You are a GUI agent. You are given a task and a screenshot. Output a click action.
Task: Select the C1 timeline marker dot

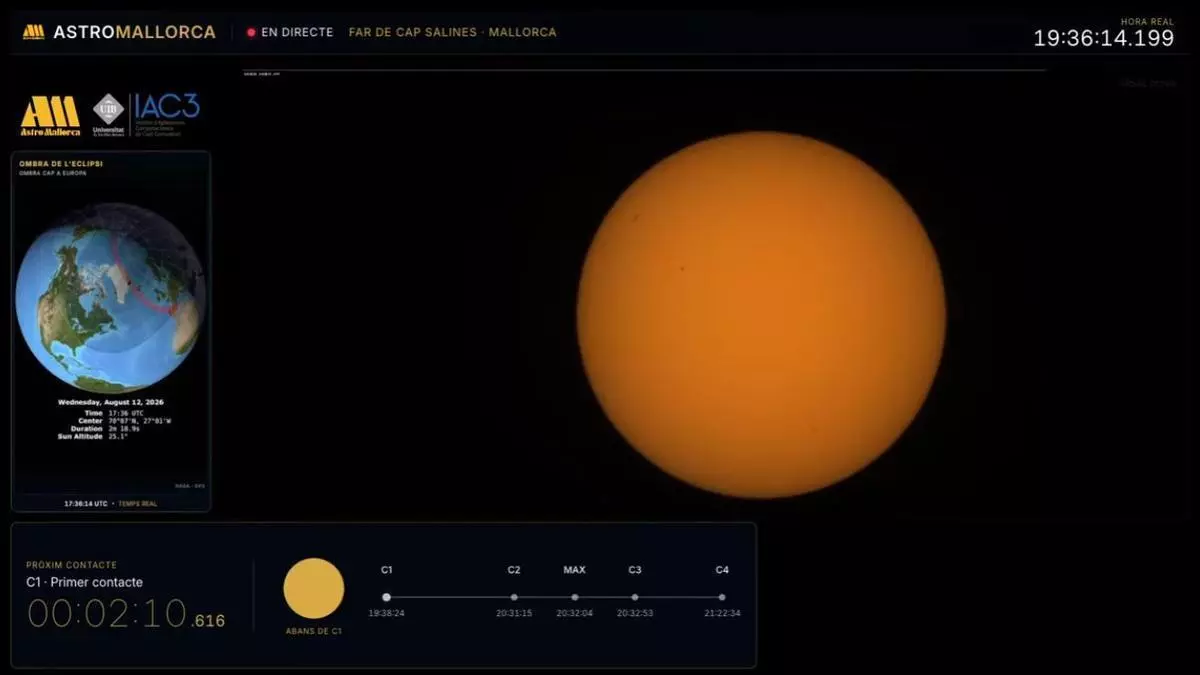387,597
